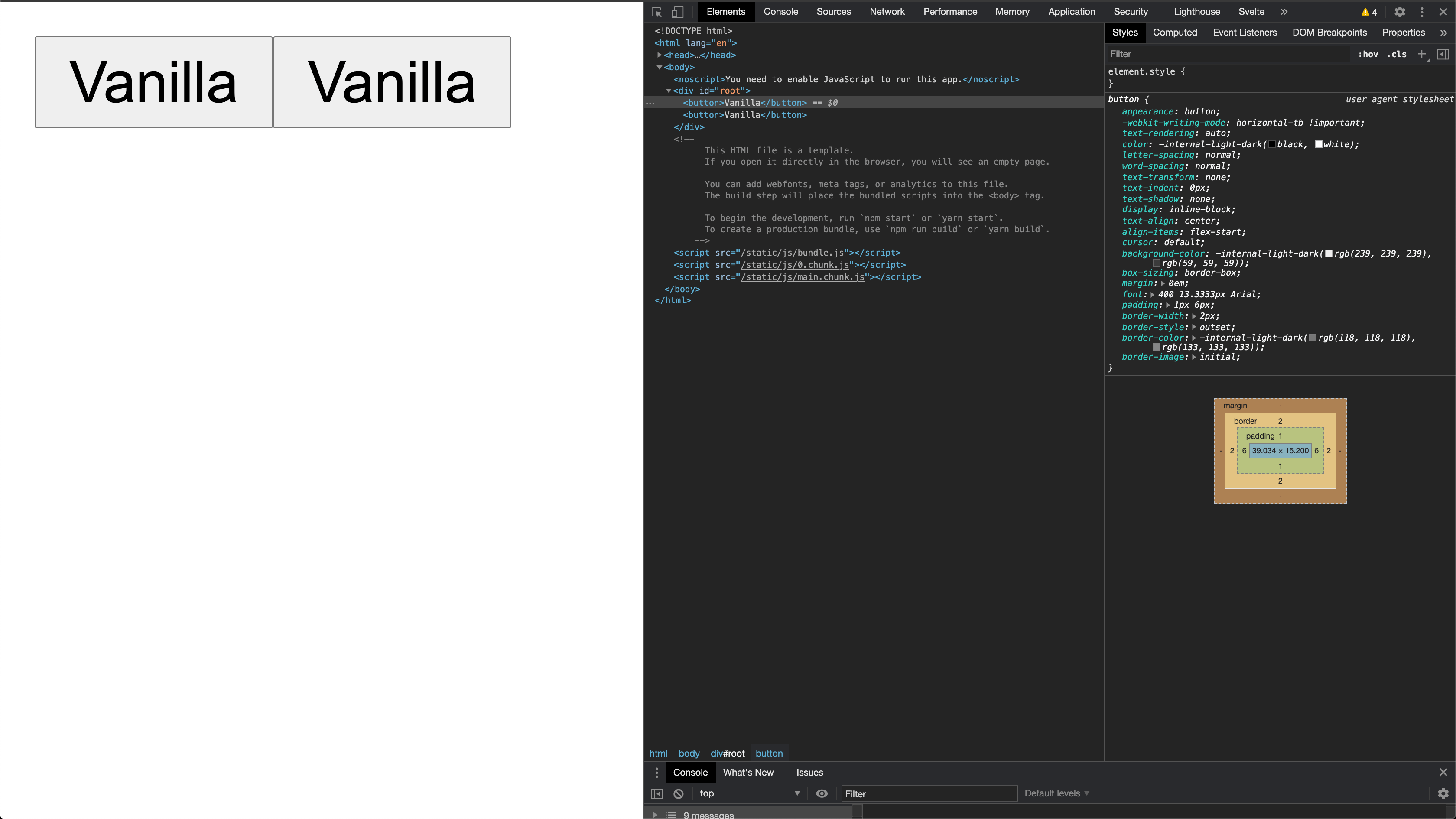This screenshot has height=819, width=1456.
Task: Switch to the Network tab
Action: coord(887,12)
